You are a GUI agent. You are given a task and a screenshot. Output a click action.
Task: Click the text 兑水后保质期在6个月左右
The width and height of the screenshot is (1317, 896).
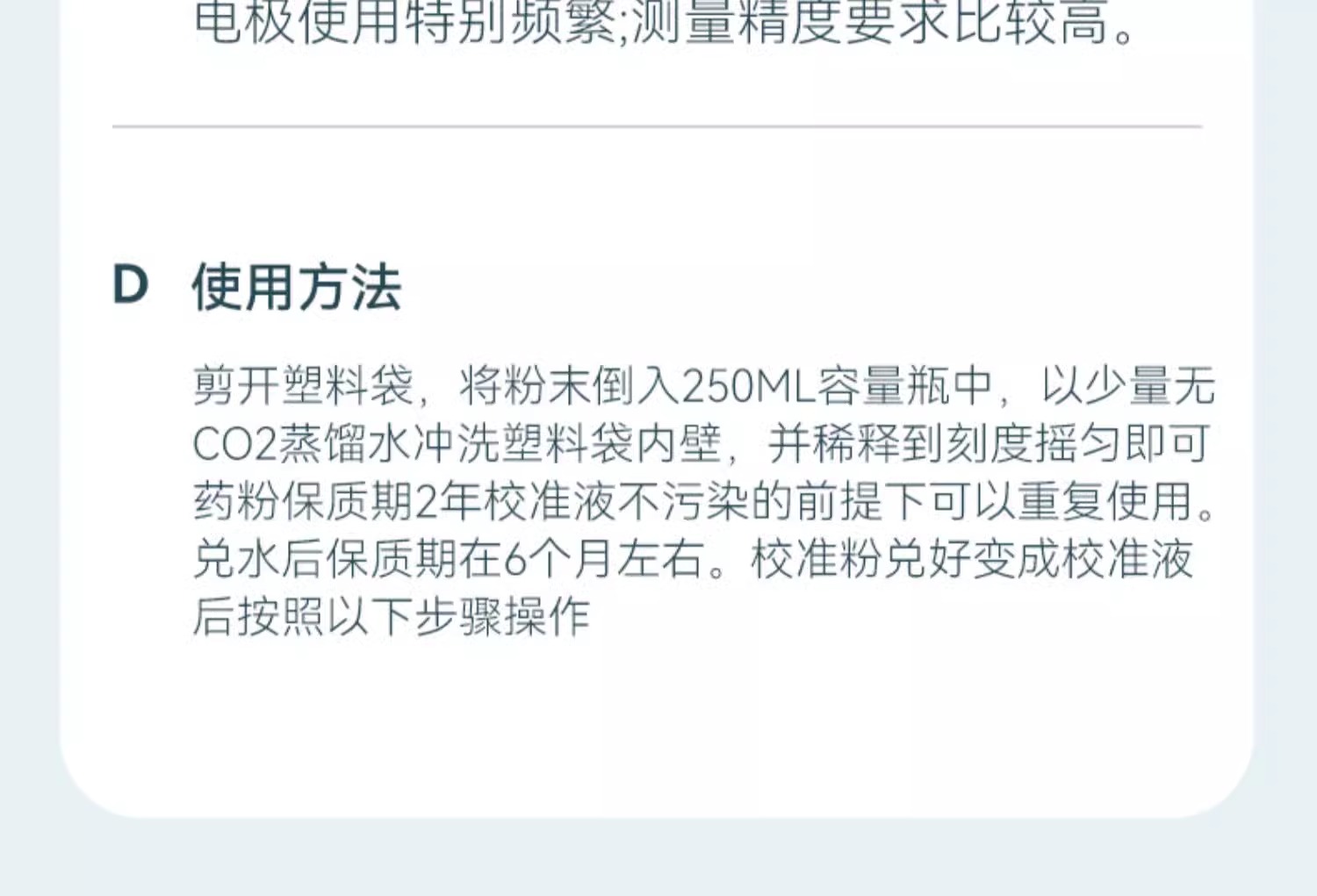449,558
